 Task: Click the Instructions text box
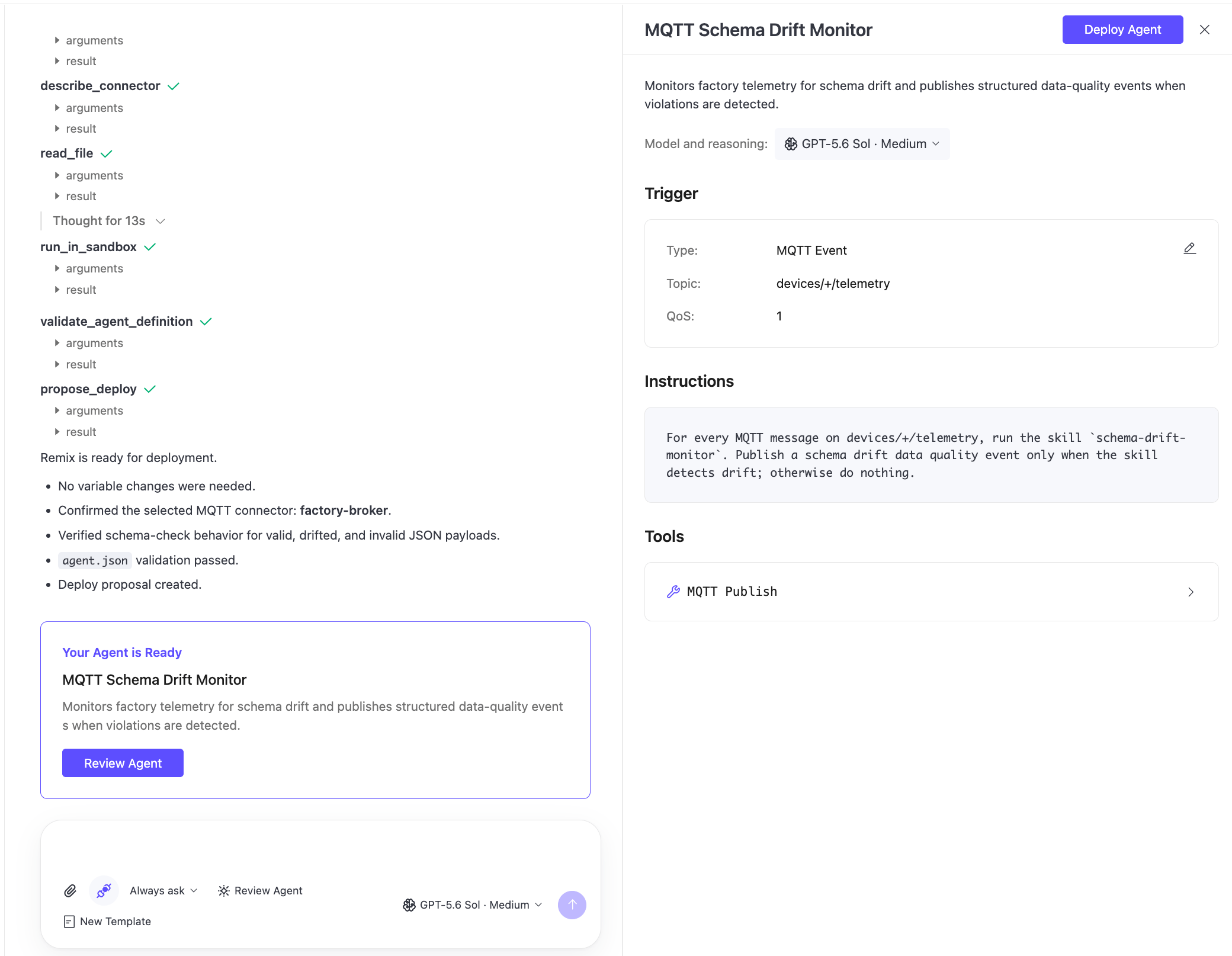(x=931, y=455)
